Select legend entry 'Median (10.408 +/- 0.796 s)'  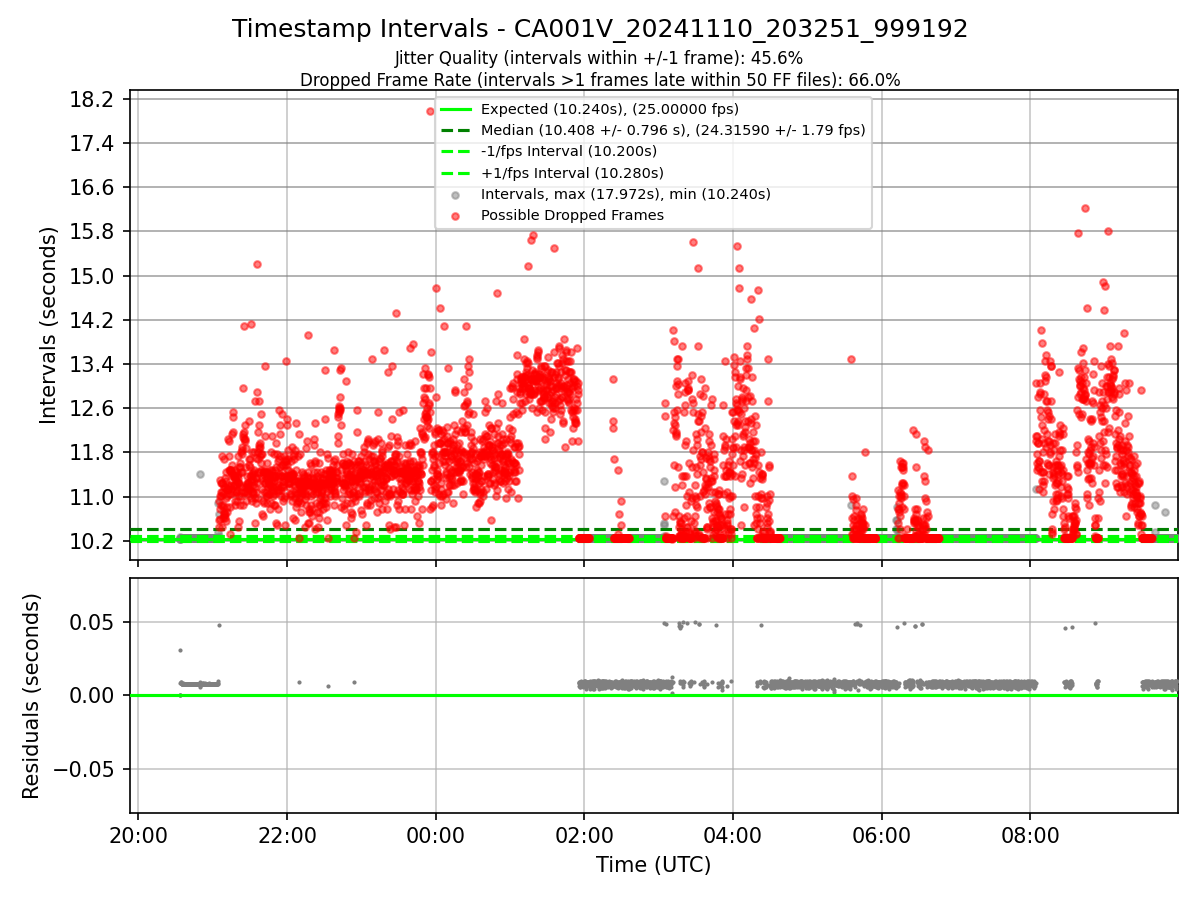point(673,130)
